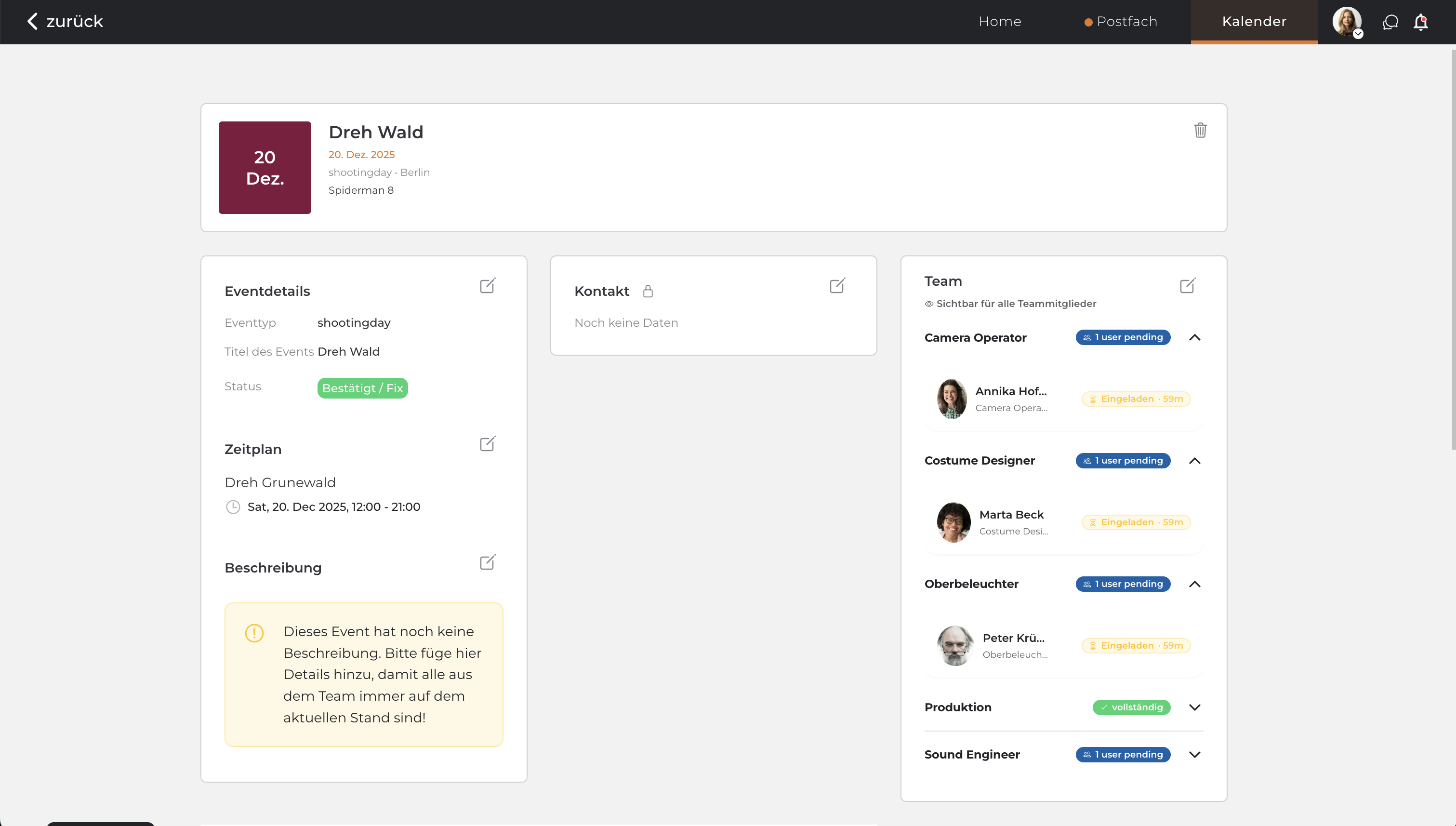Viewport: 1456px width, 826px height.
Task: Edit the Kontakt card
Action: [837, 285]
